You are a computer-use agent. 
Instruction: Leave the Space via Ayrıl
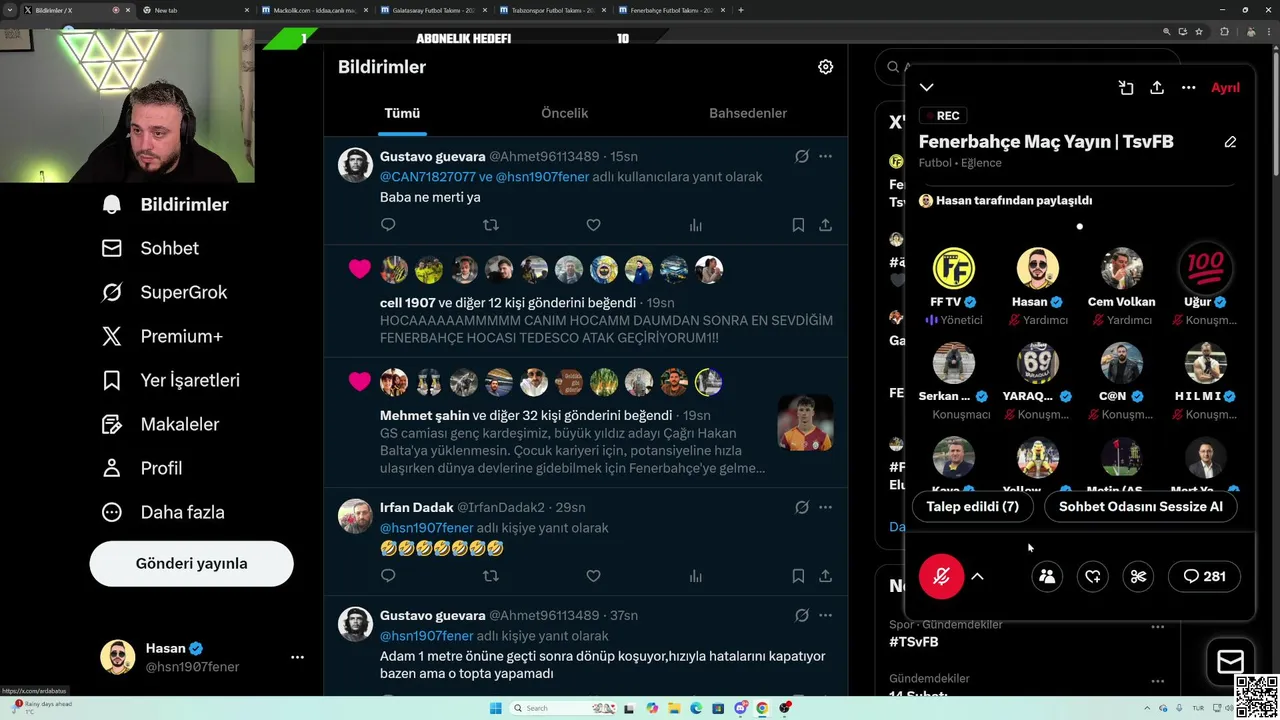coord(1225,88)
